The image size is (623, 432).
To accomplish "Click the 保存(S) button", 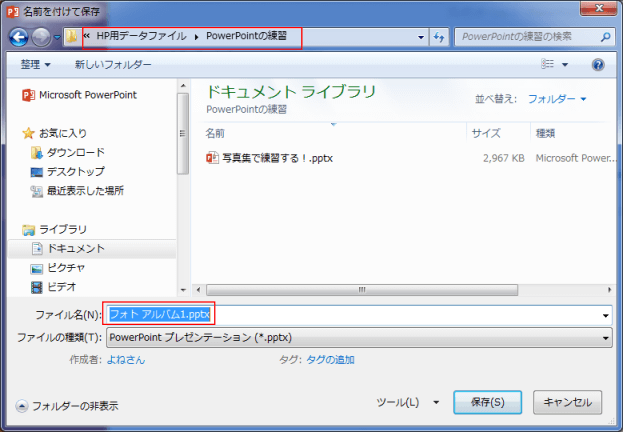I will (488, 402).
